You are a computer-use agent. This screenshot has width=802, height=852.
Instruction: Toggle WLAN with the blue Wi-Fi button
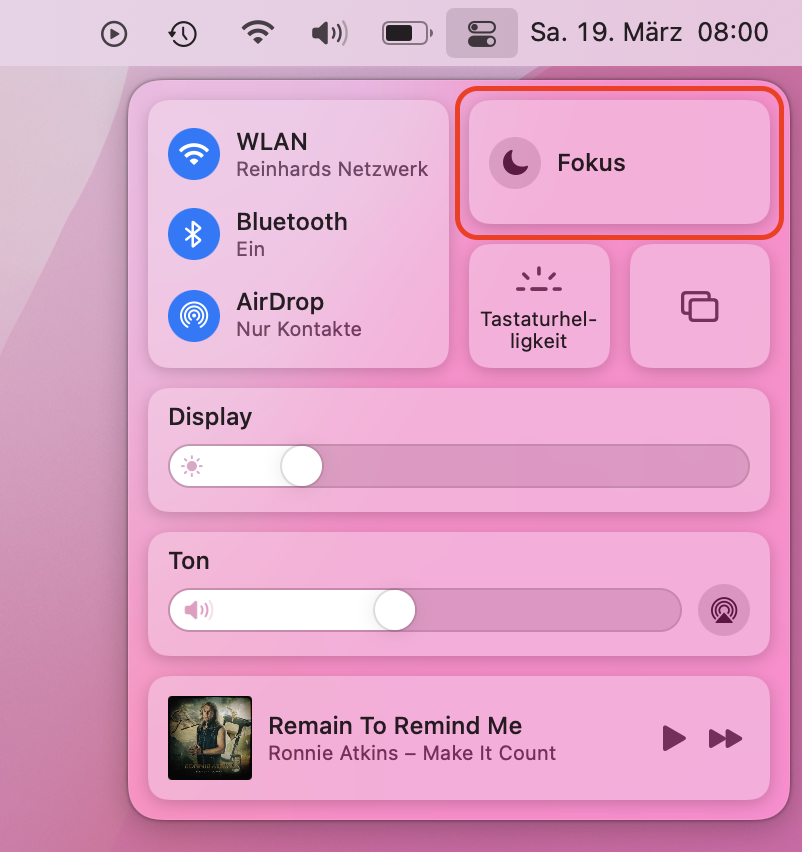click(194, 154)
